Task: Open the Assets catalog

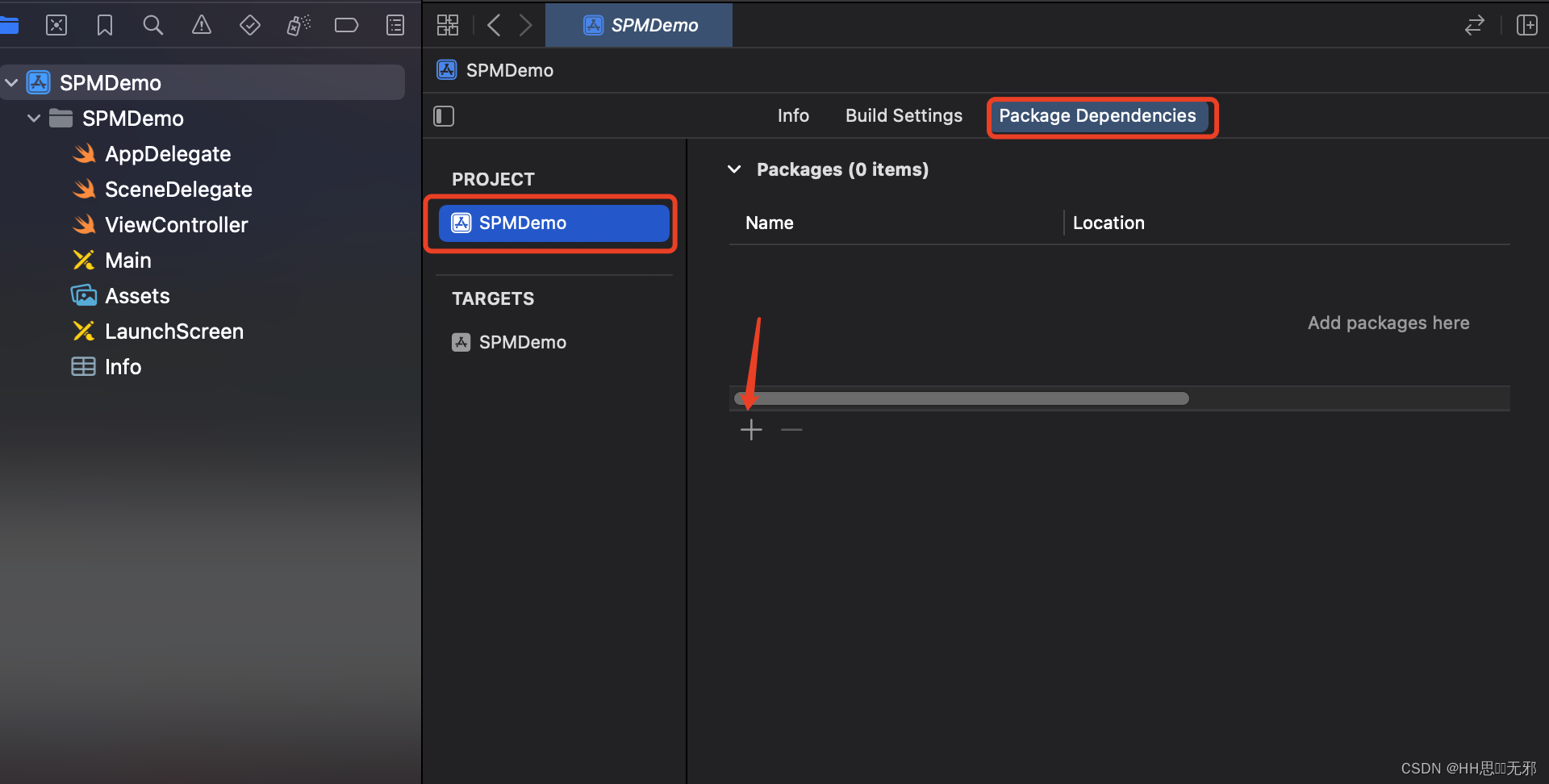Action: [137, 295]
